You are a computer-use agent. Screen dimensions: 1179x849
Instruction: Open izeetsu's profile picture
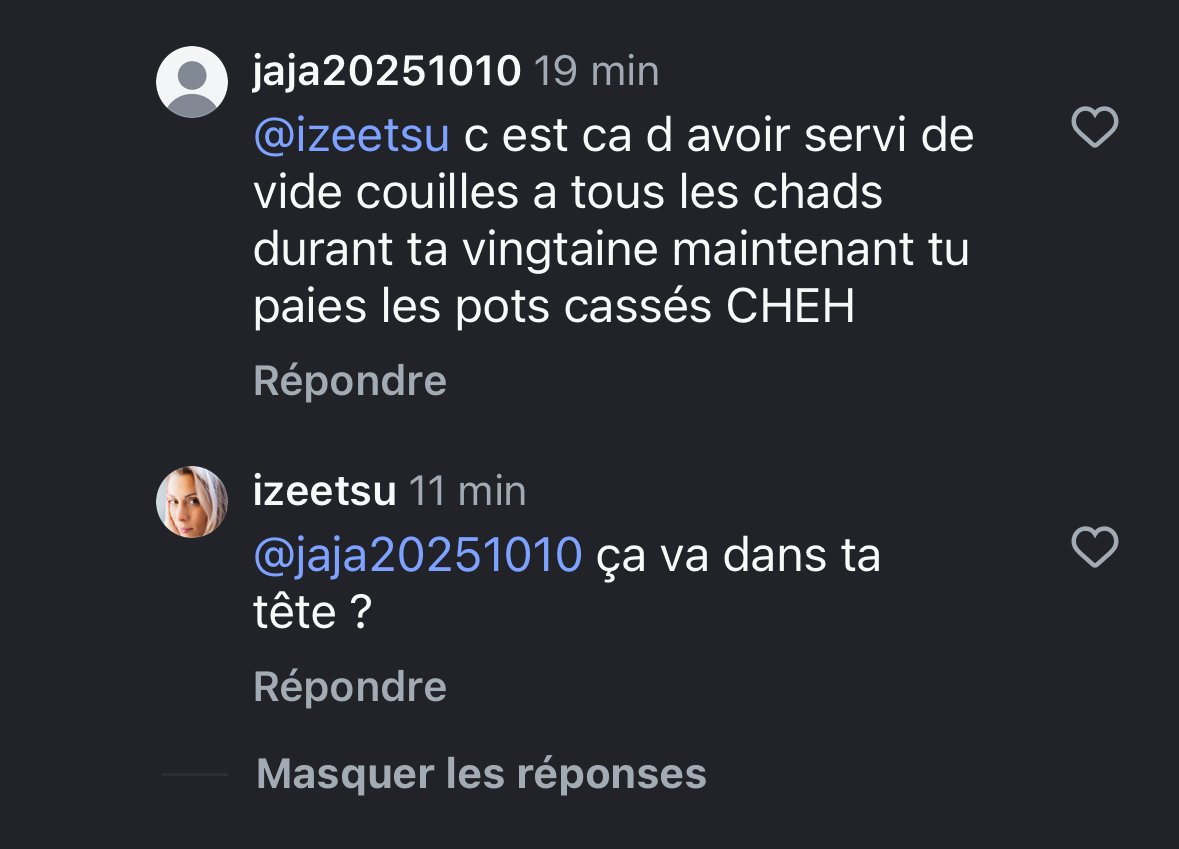click(192, 502)
